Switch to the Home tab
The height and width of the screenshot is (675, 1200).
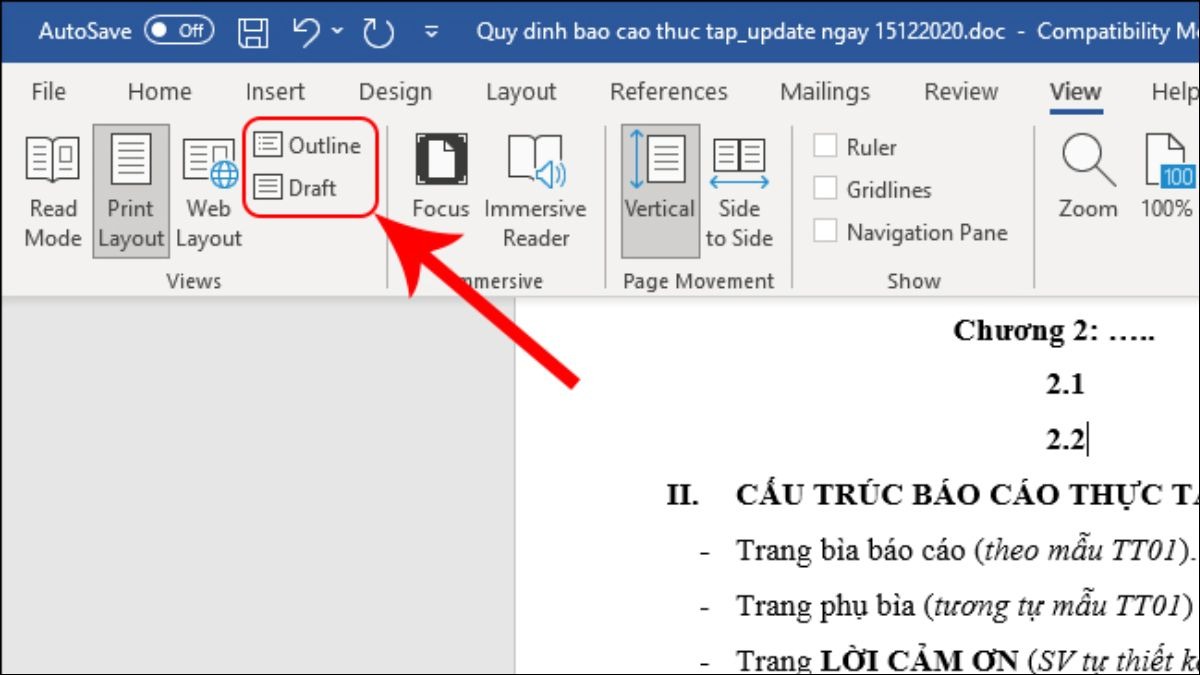click(159, 92)
